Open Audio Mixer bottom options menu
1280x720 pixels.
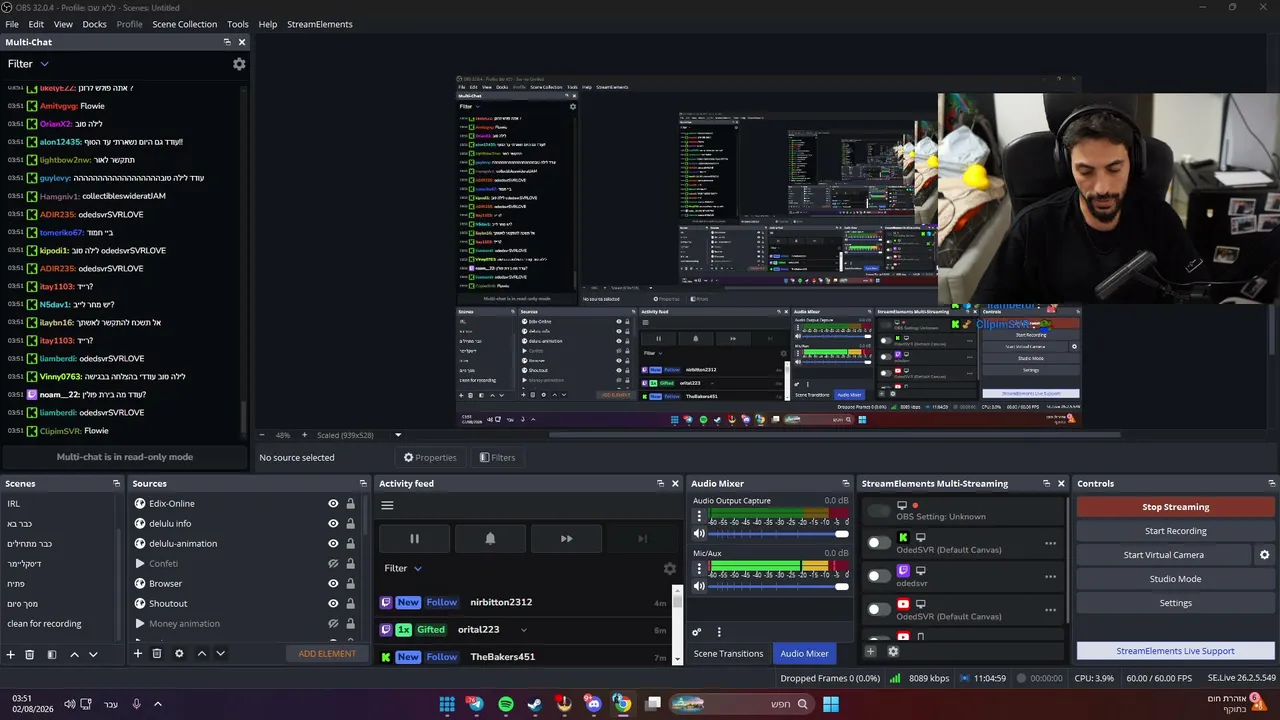[718, 632]
